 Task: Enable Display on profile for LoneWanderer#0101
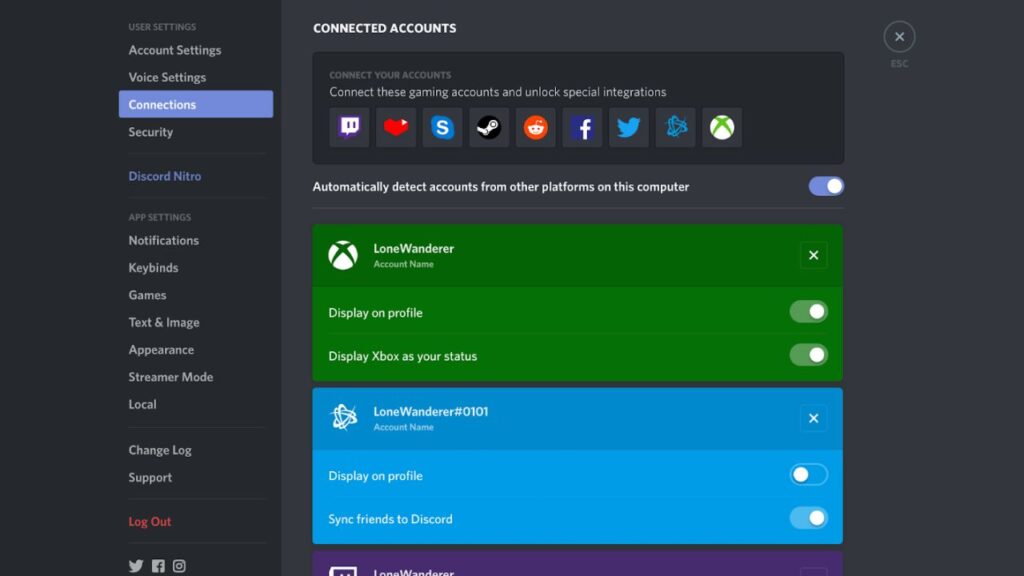(x=808, y=475)
